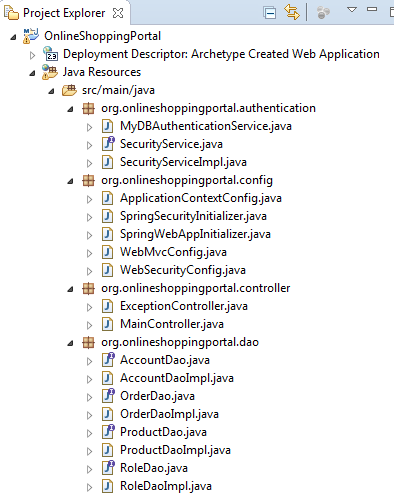
Task: Click the ApplicationContextConfig.java file icon
Action: (107, 198)
